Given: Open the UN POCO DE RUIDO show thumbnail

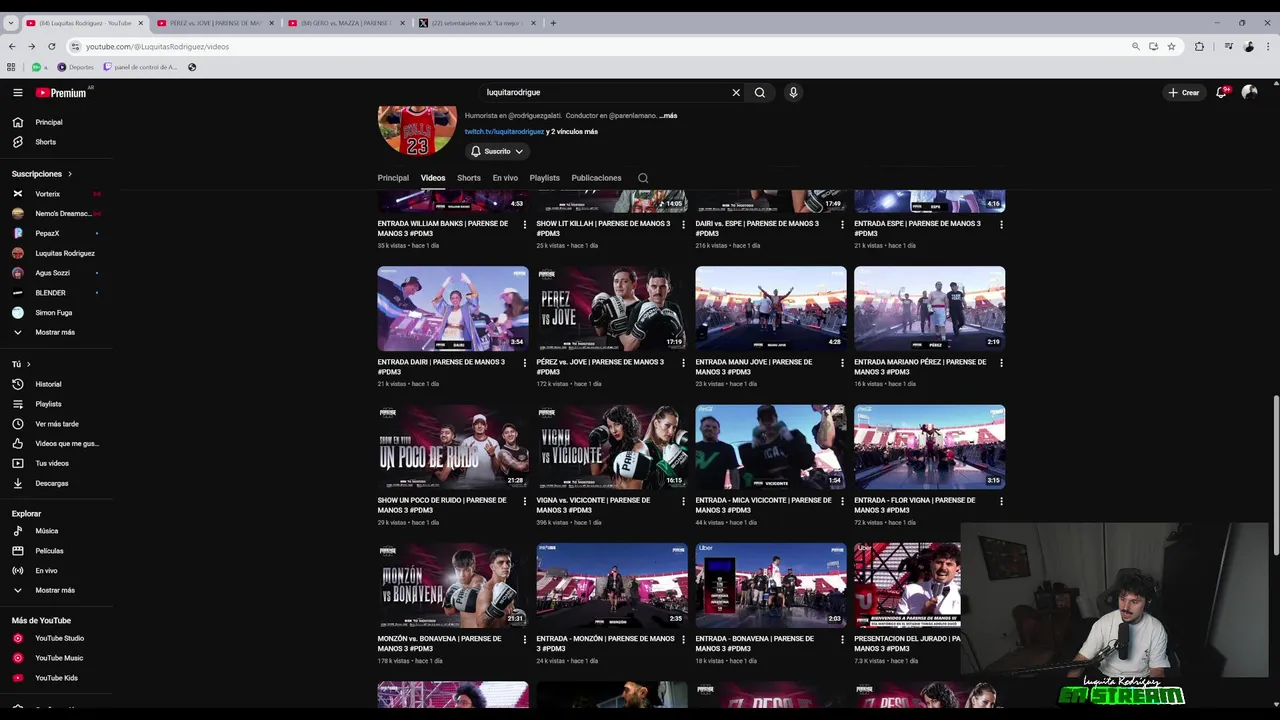Looking at the screenshot, I should pyautogui.click(x=453, y=446).
